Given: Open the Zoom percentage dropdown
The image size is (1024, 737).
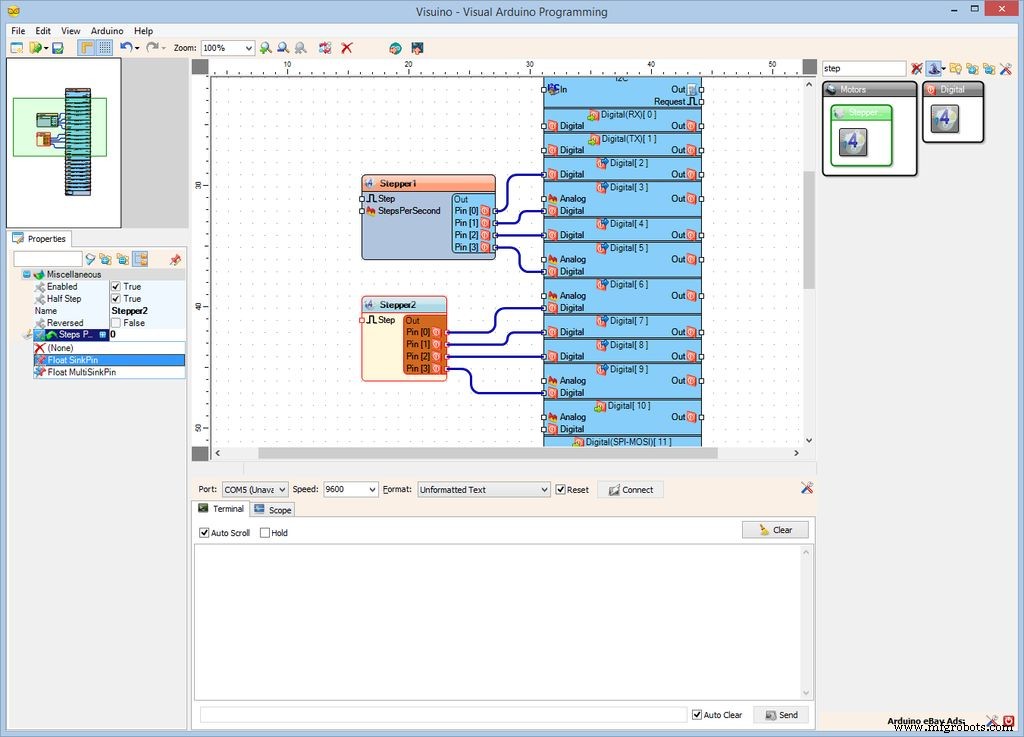Looking at the screenshot, I should click(x=249, y=47).
